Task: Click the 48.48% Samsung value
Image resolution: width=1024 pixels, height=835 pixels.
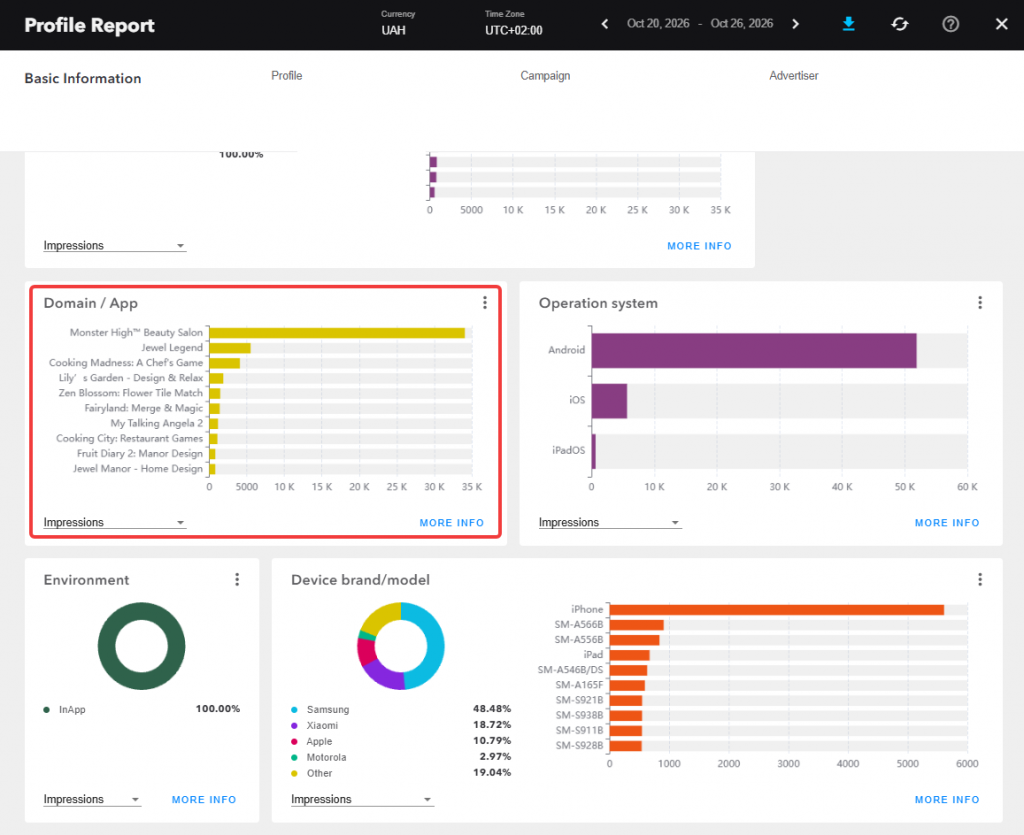Action: [x=492, y=709]
